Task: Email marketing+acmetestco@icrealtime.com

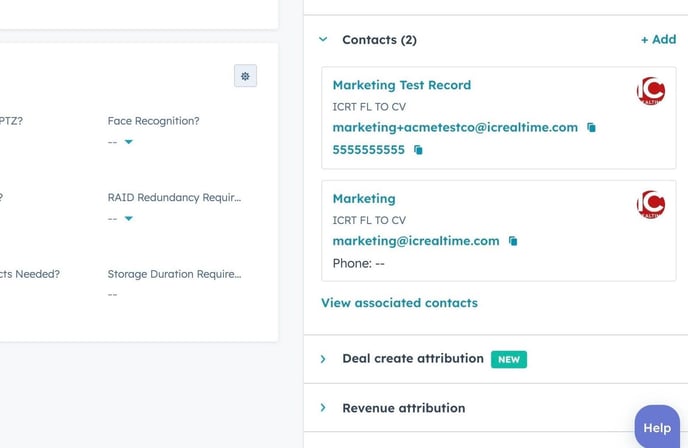Action: (x=455, y=128)
